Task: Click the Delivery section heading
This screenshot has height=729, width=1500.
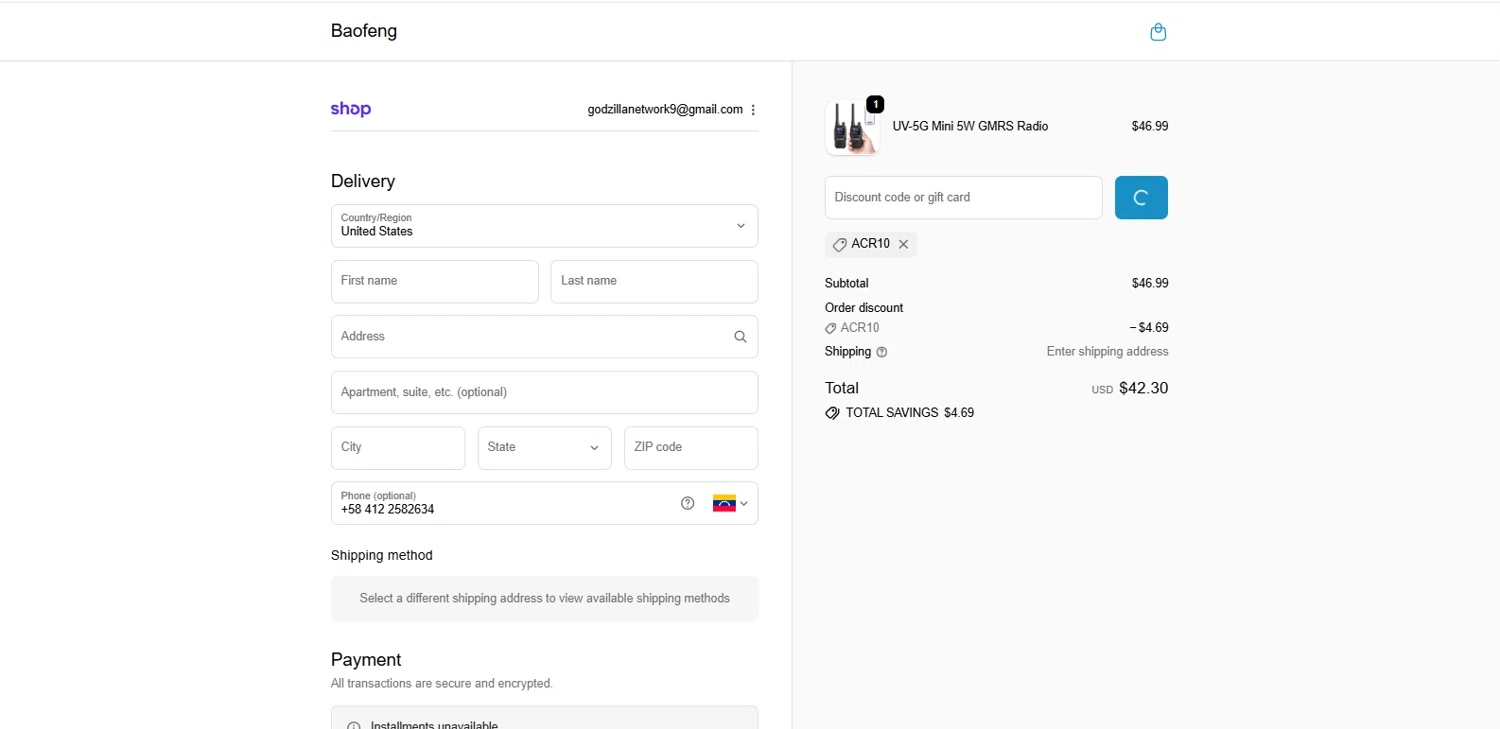Action: point(363,181)
